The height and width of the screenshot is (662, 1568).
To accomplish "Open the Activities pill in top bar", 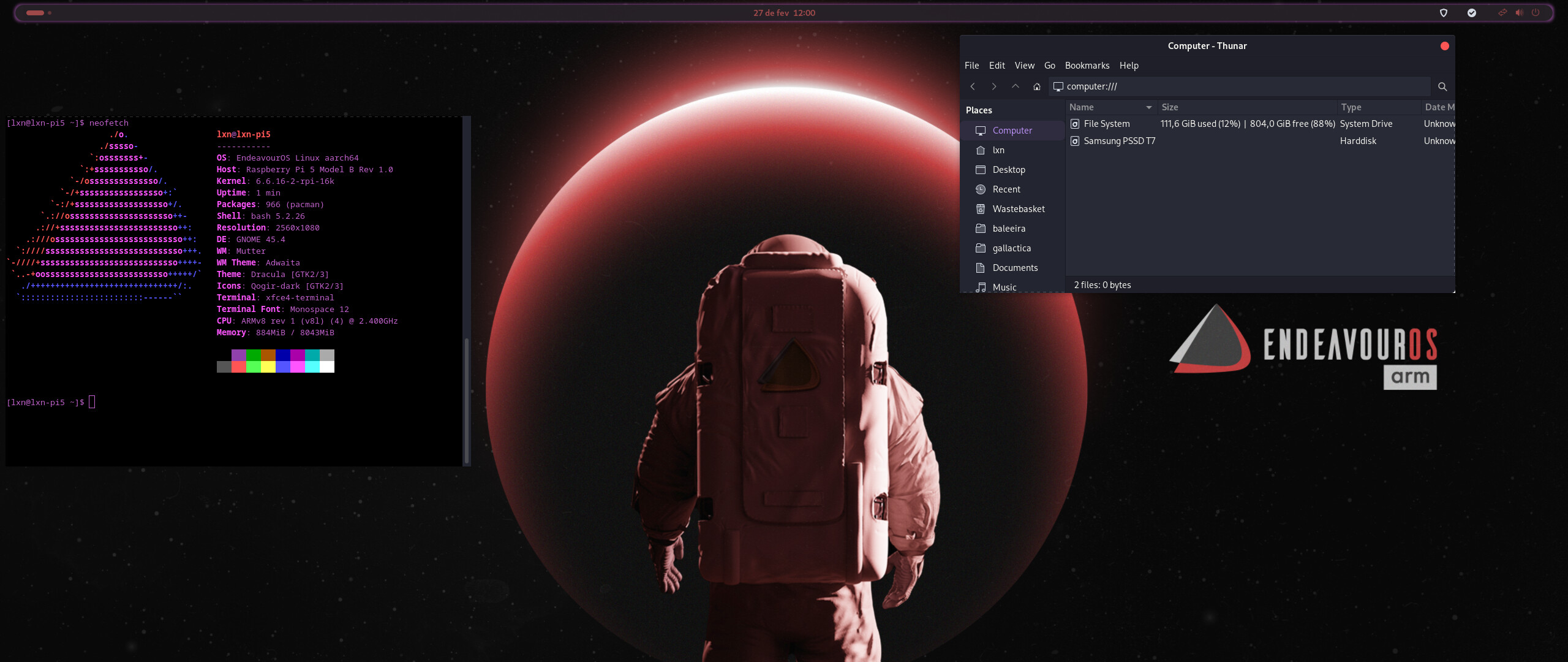I will [x=39, y=13].
